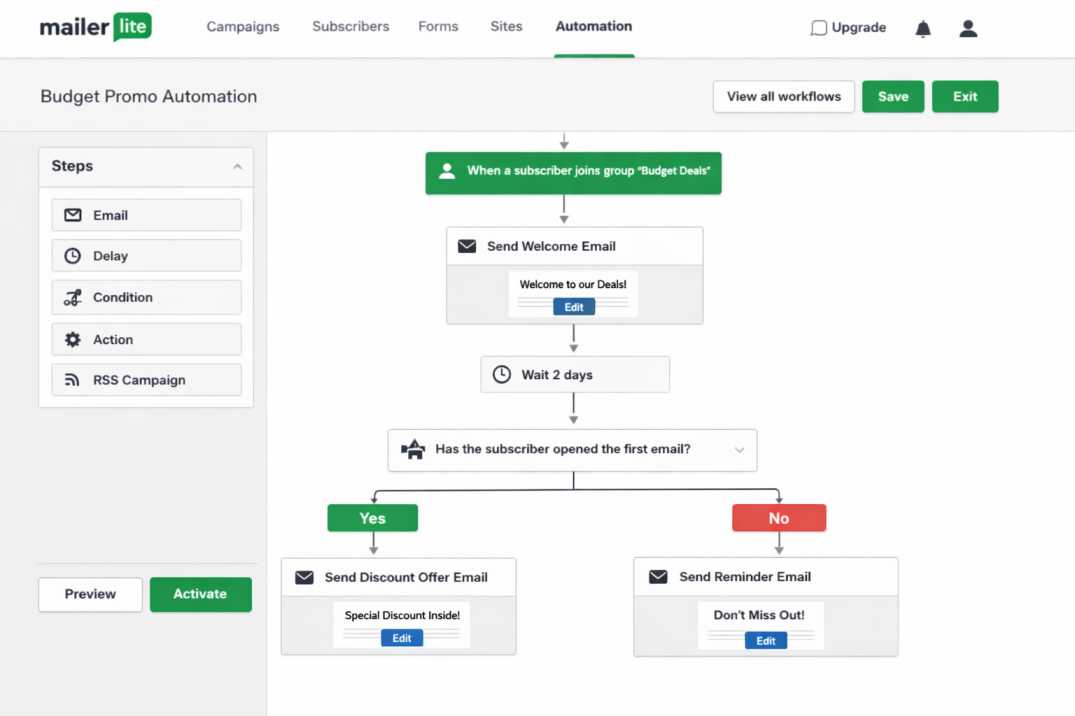
Task: Switch to the Forms tab
Action: pos(438,27)
